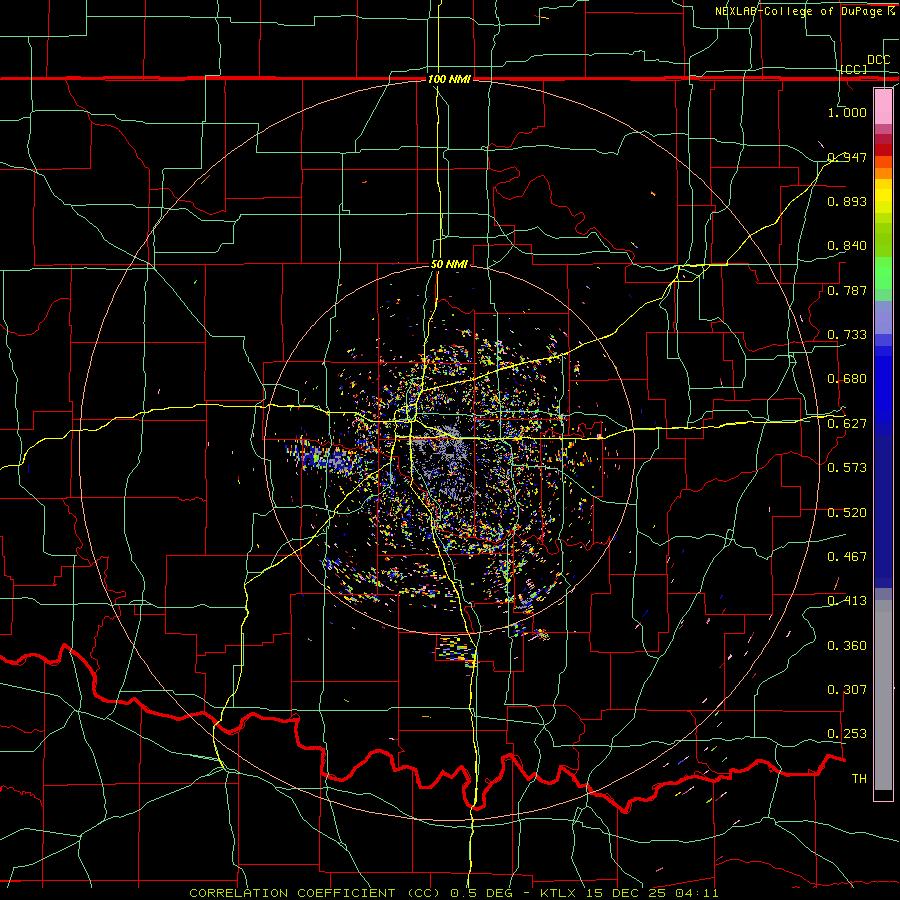900x900 pixels.
Task: Click CORRELATION COEFFICIENT (CC) in the caption
Action: 315,893
